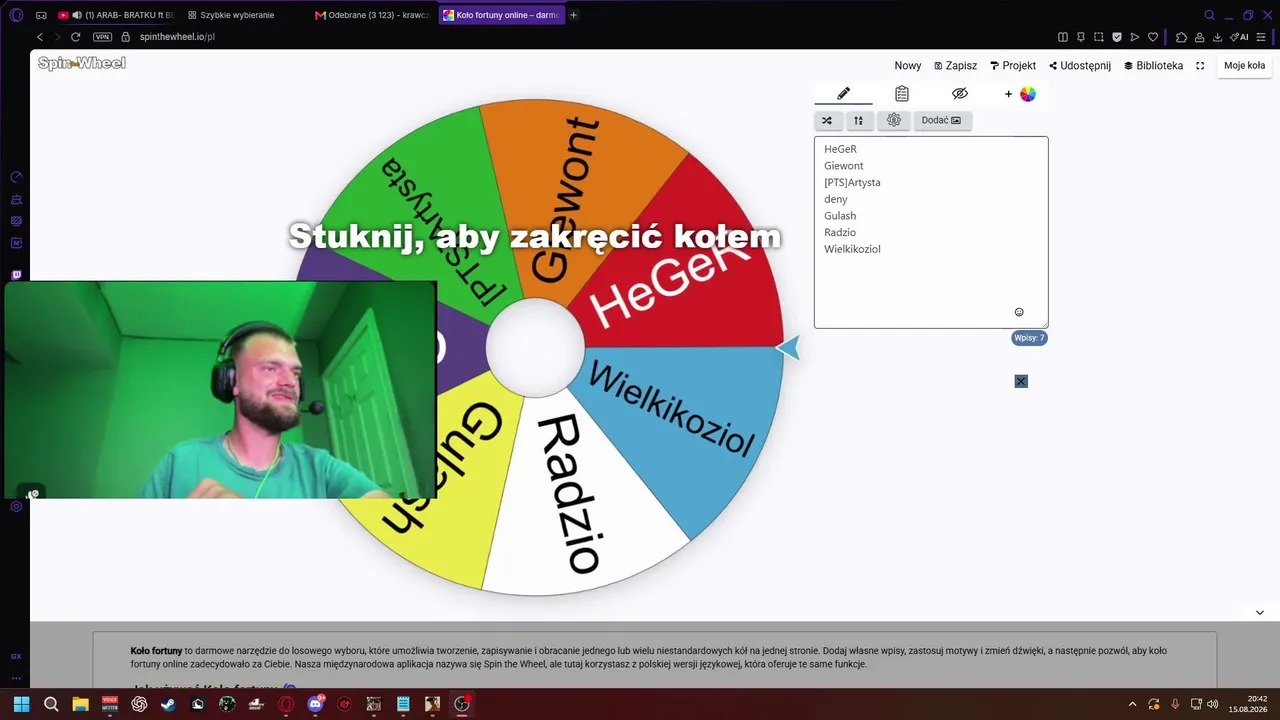Open the split screen icon
Image resolution: width=1280 pixels, height=720 pixels.
pos(1063,37)
